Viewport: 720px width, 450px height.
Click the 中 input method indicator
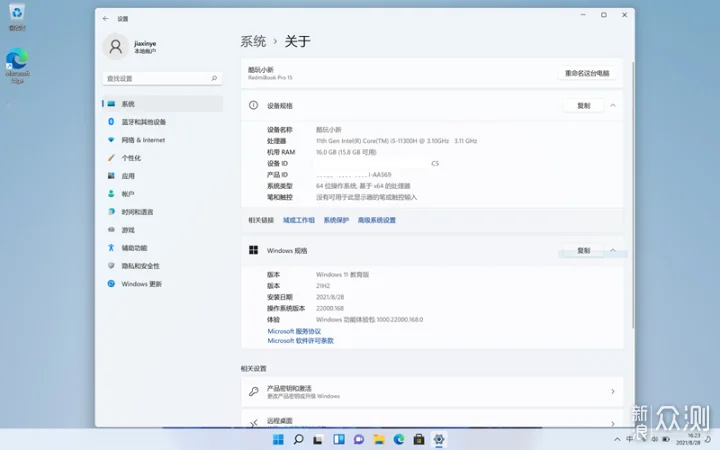630,439
